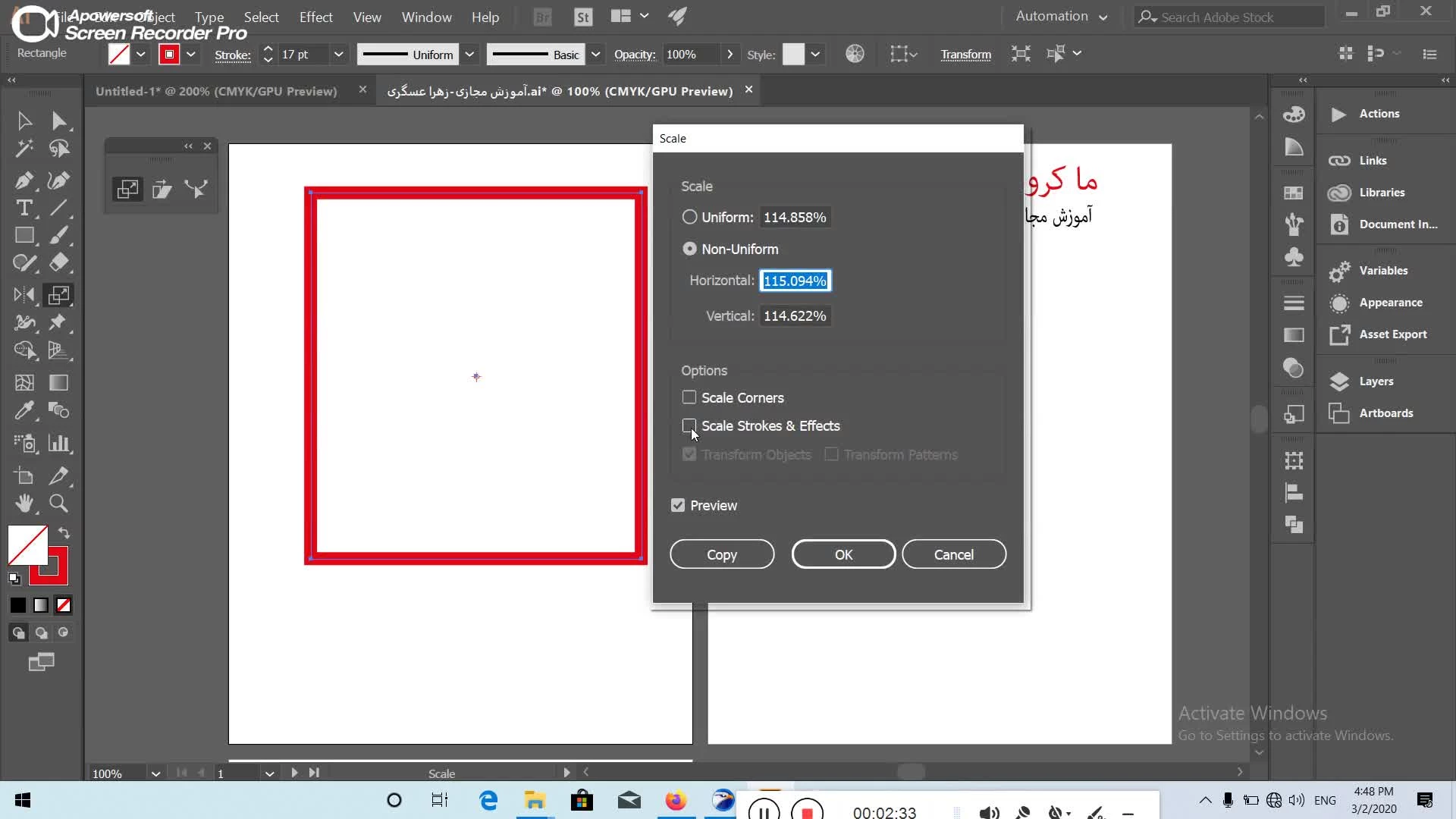Select the Uniform scale radio button
The width and height of the screenshot is (1456, 819).
point(689,218)
